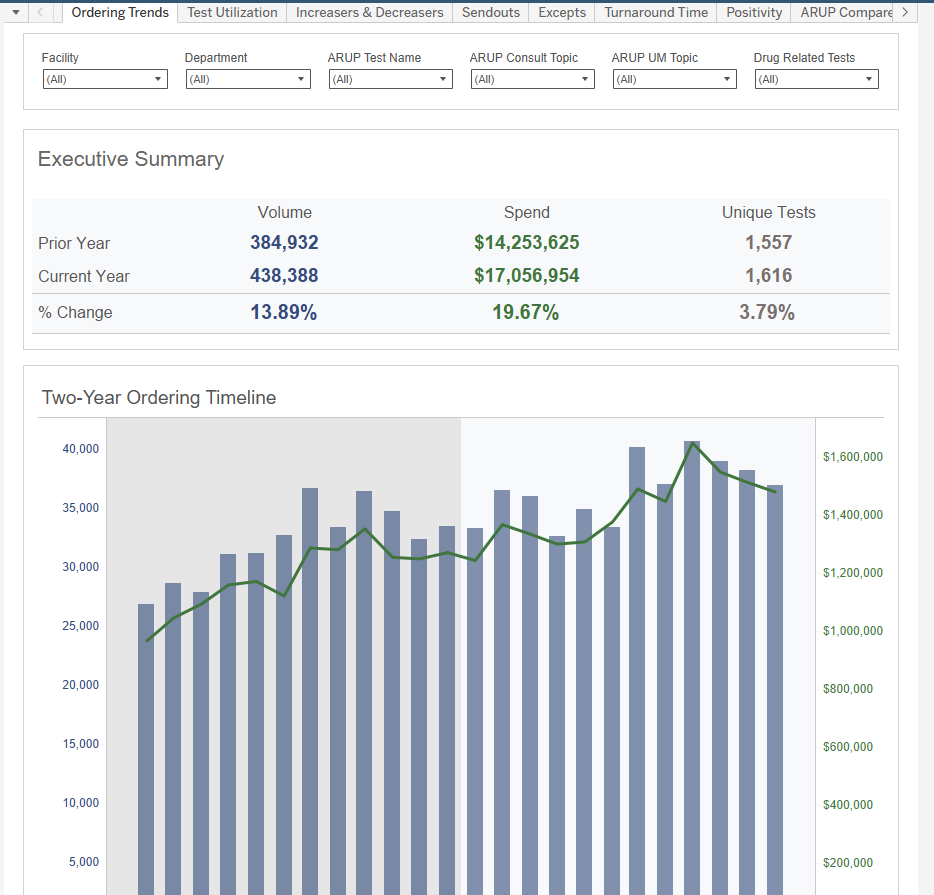This screenshot has width=934, height=895.
Task: Go to the Sendouts tab
Action: [490, 12]
